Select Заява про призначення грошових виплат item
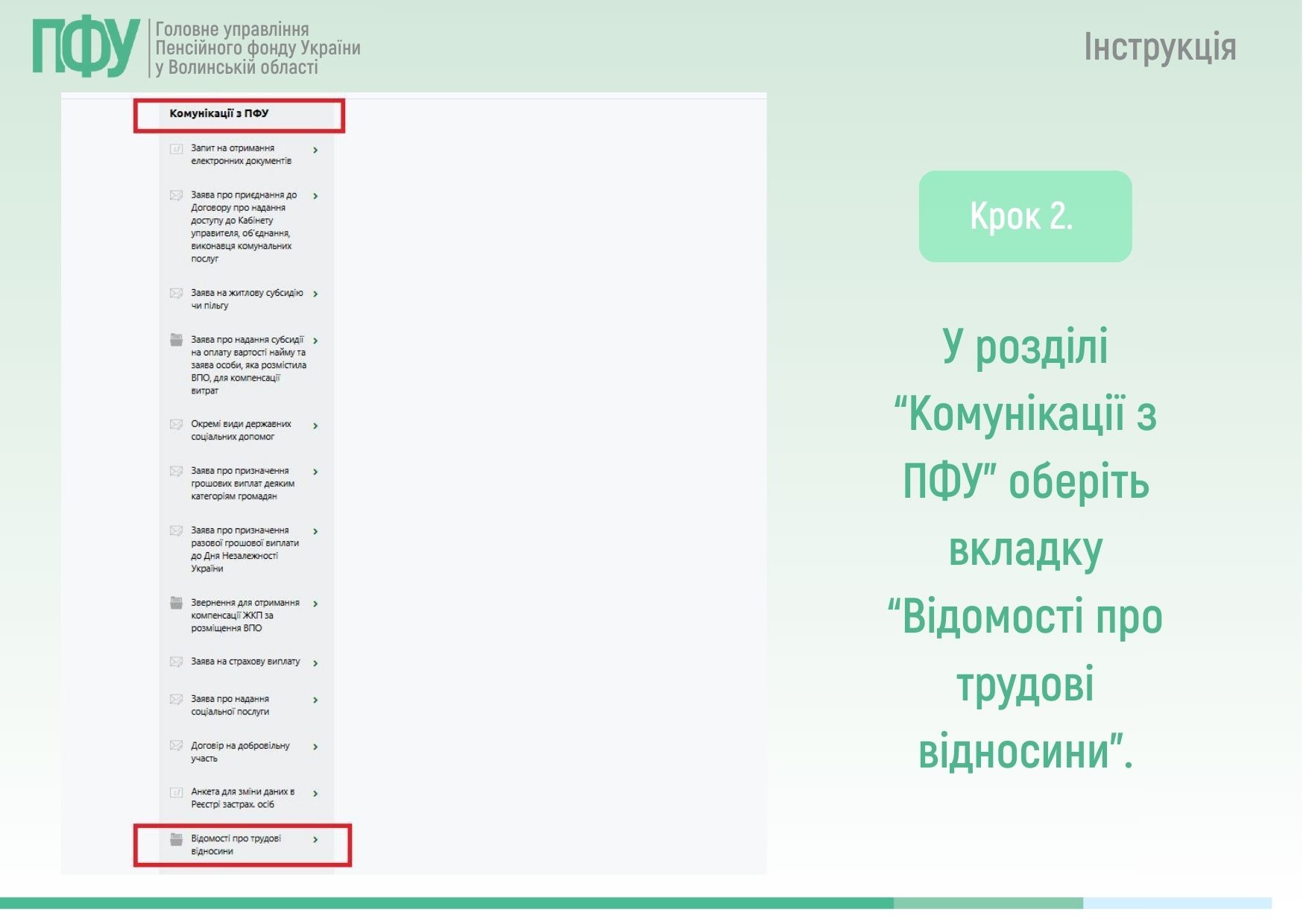 (x=242, y=483)
